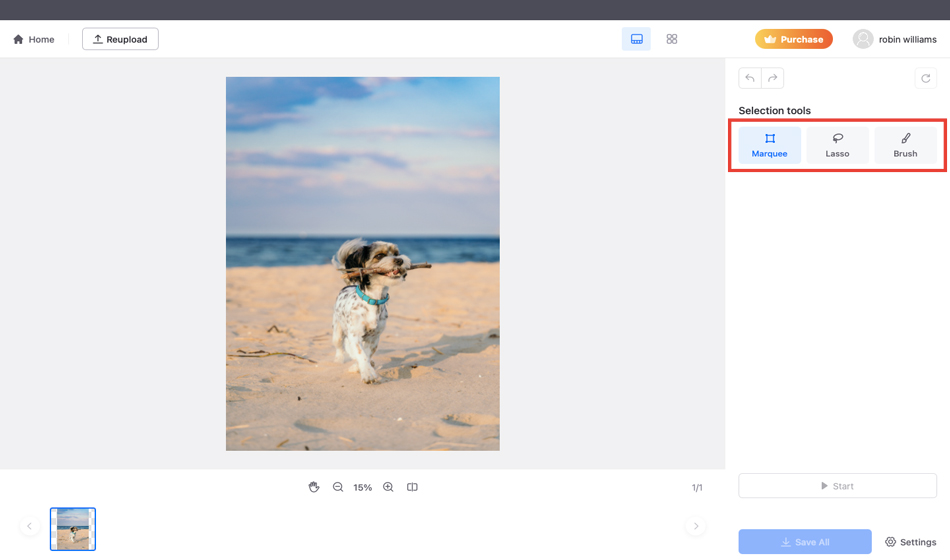This screenshot has width=950, height=560.
Task: Click the Save All button
Action: click(805, 542)
